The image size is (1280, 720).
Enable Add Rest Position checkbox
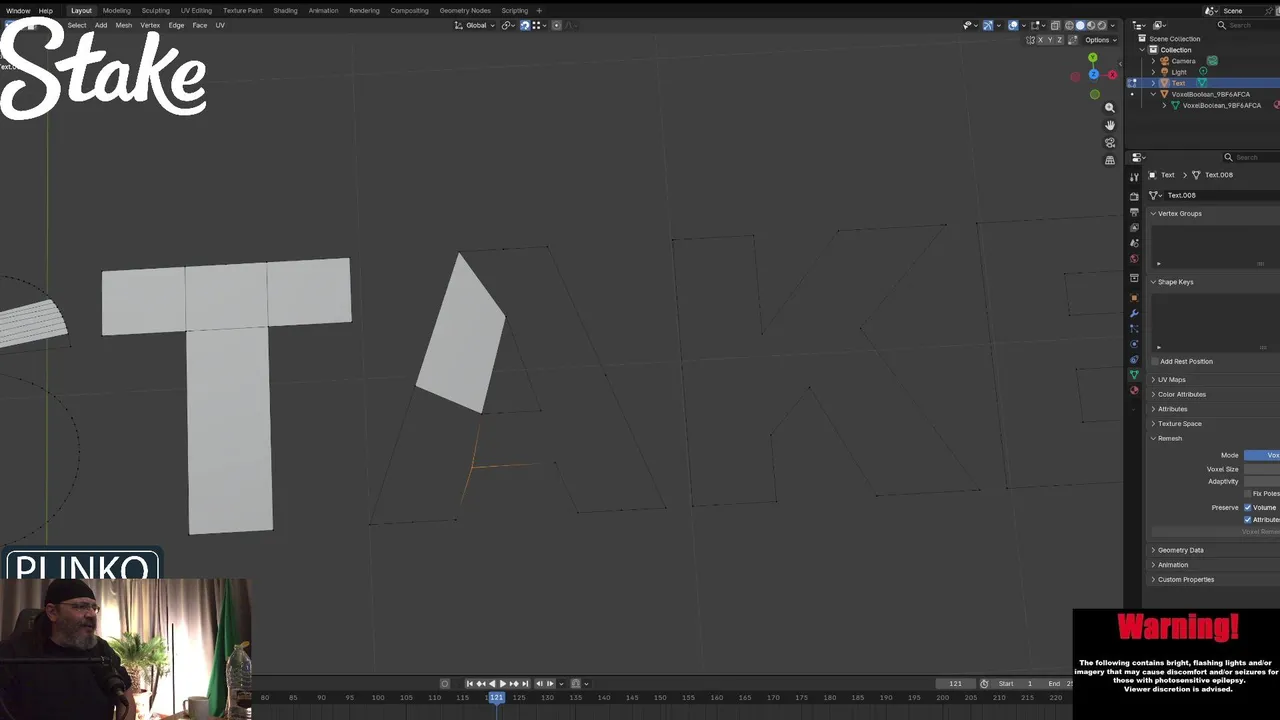click(x=1155, y=361)
